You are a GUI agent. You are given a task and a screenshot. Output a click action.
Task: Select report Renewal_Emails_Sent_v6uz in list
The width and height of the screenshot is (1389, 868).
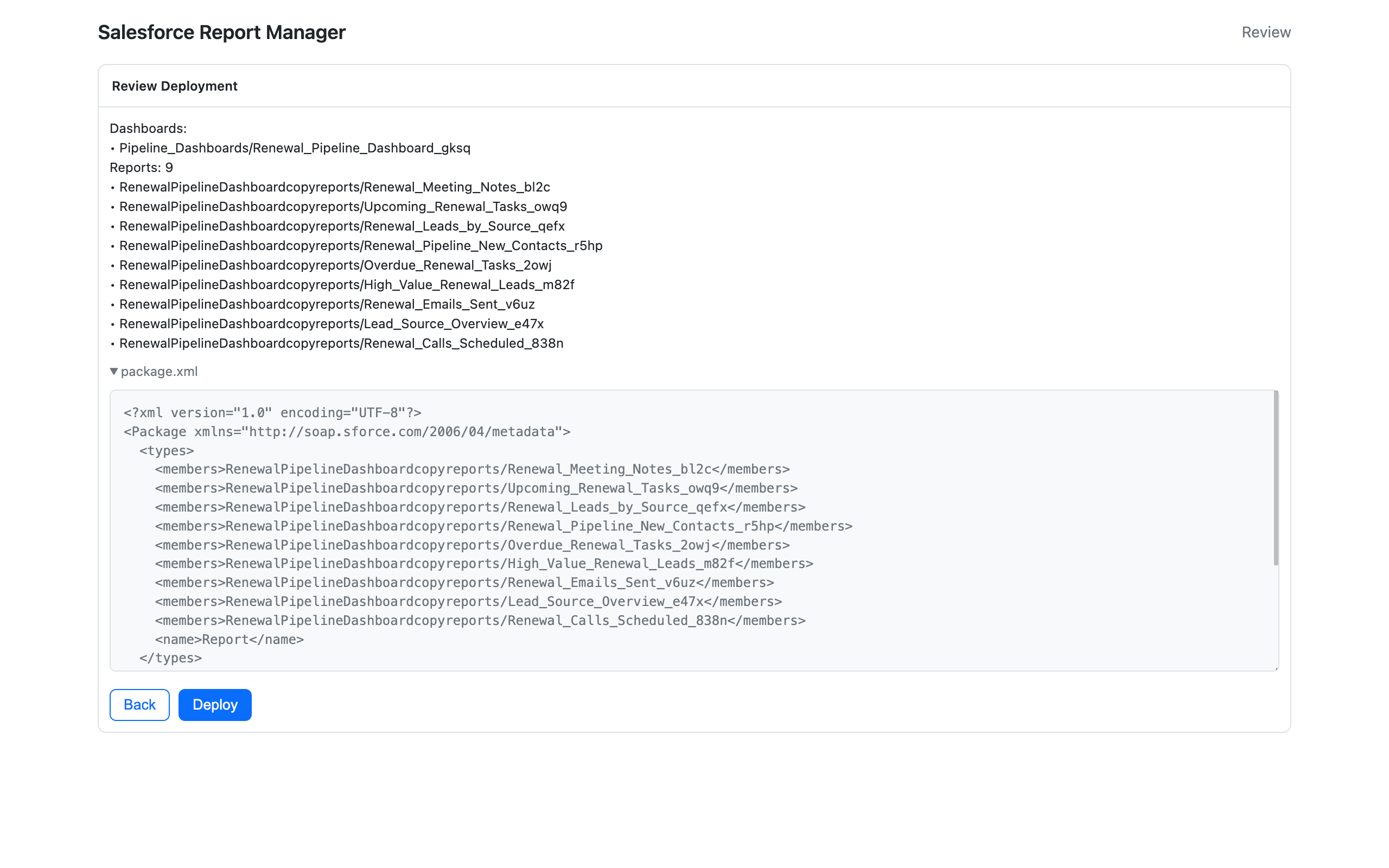coord(327,304)
